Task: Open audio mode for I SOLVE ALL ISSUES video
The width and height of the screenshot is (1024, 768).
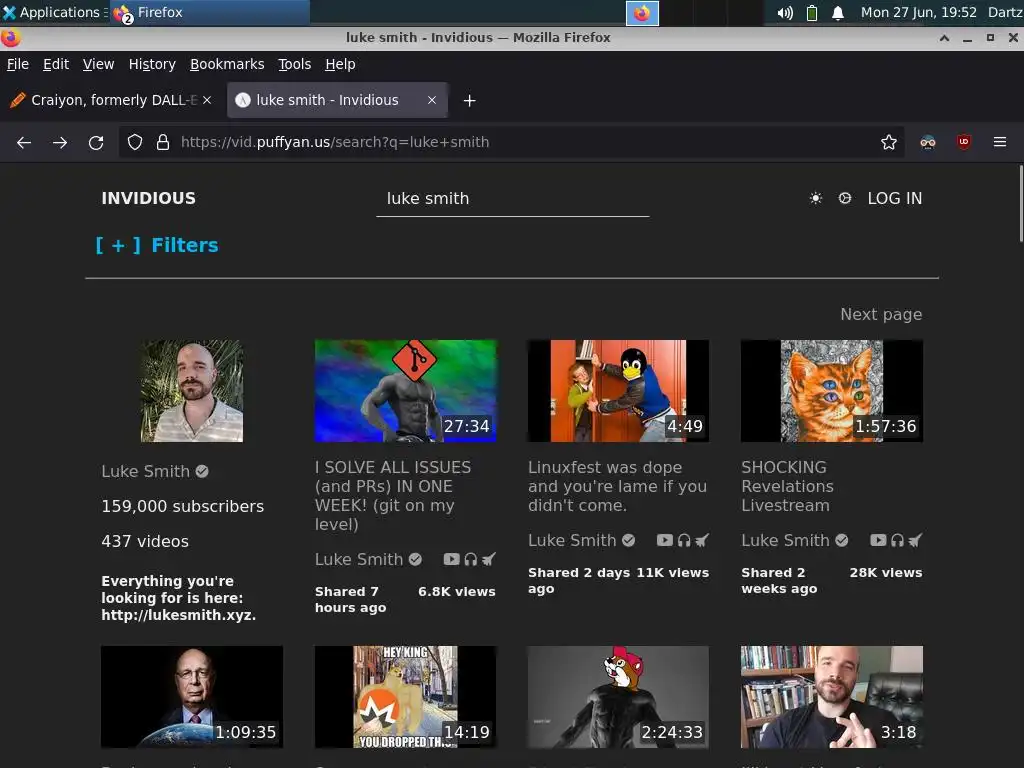Action: tap(471, 559)
